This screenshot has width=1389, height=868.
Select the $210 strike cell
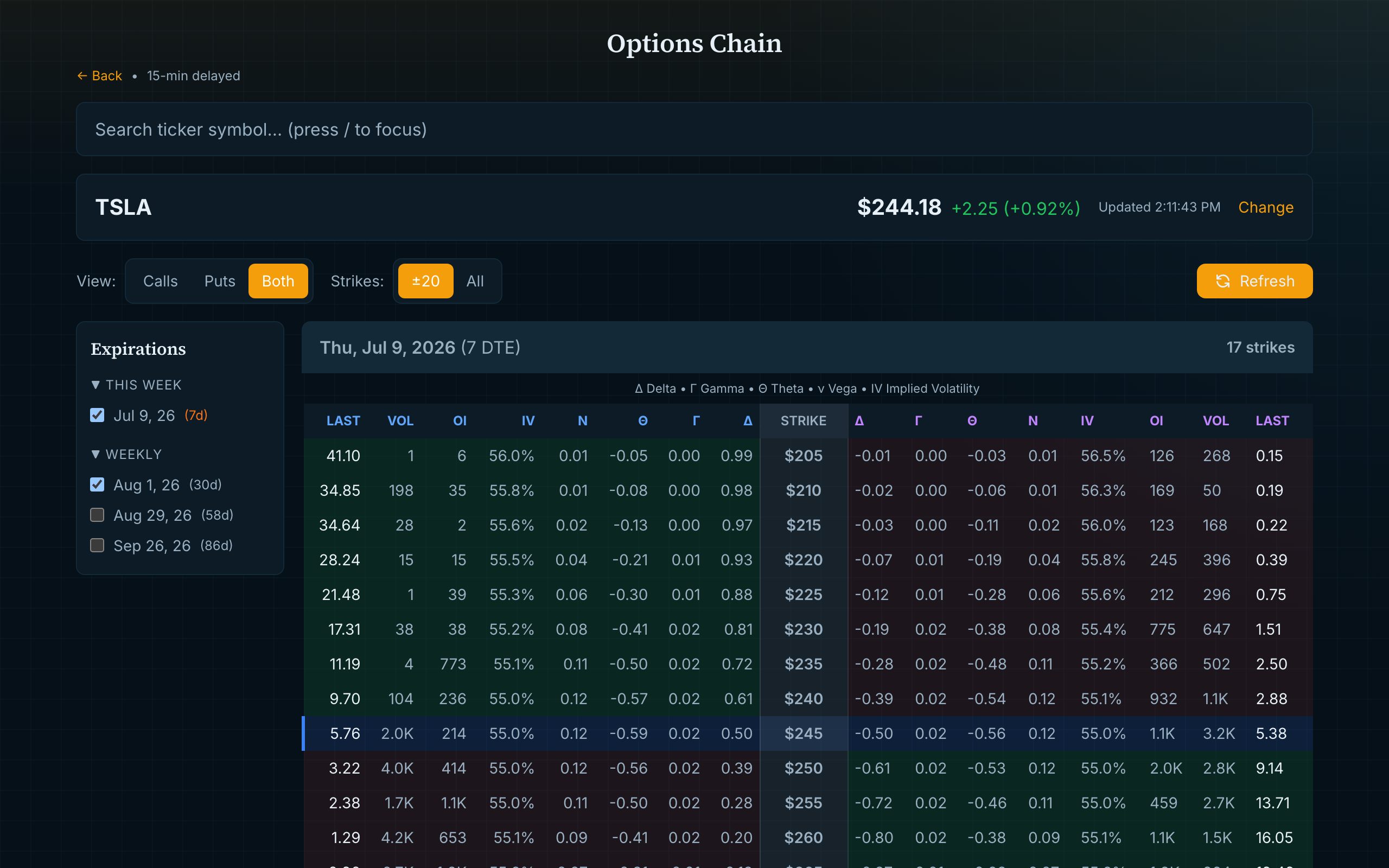tap(804, 490)
